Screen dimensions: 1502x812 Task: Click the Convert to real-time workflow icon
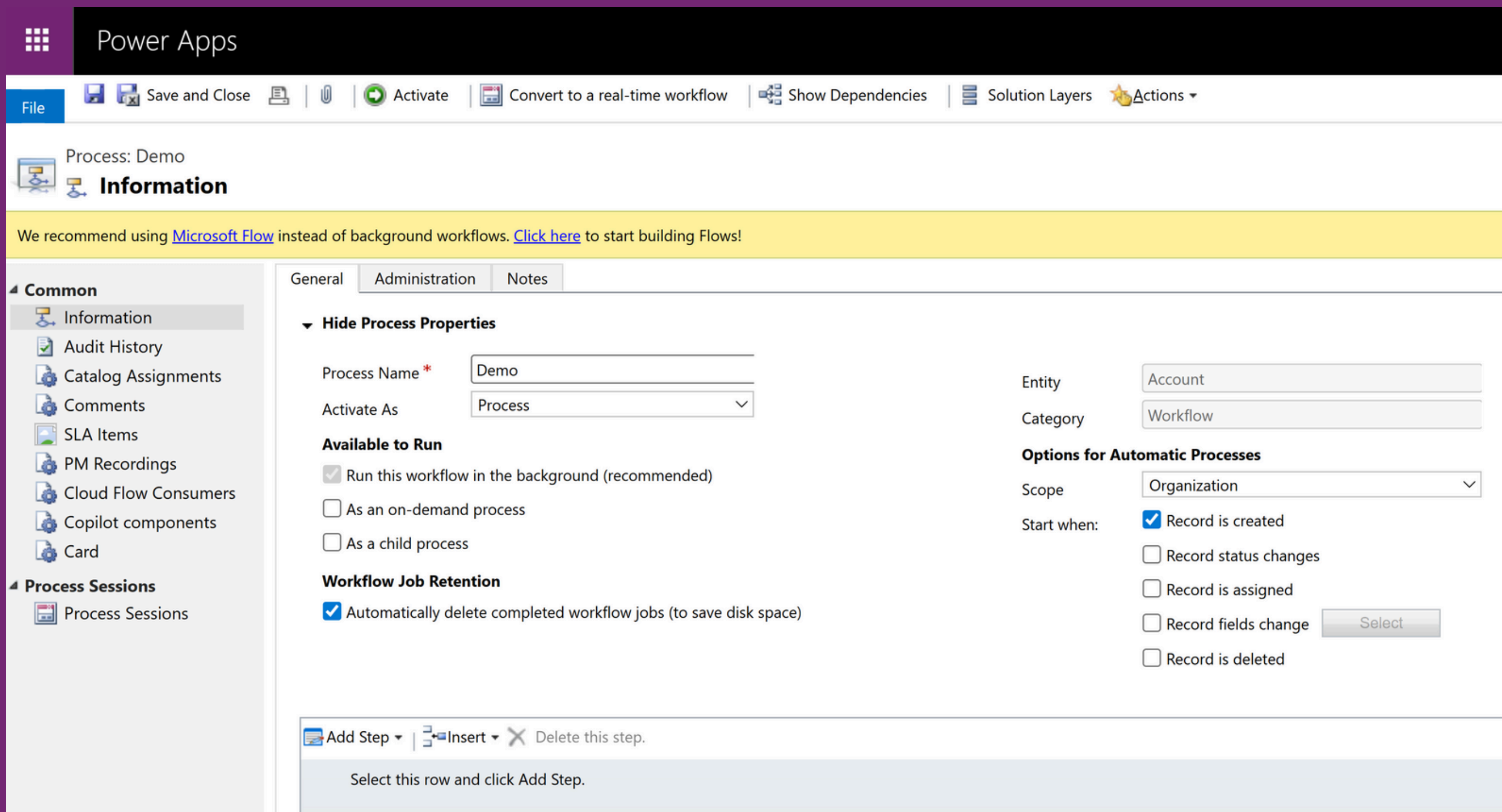click(x=491, y=94)
